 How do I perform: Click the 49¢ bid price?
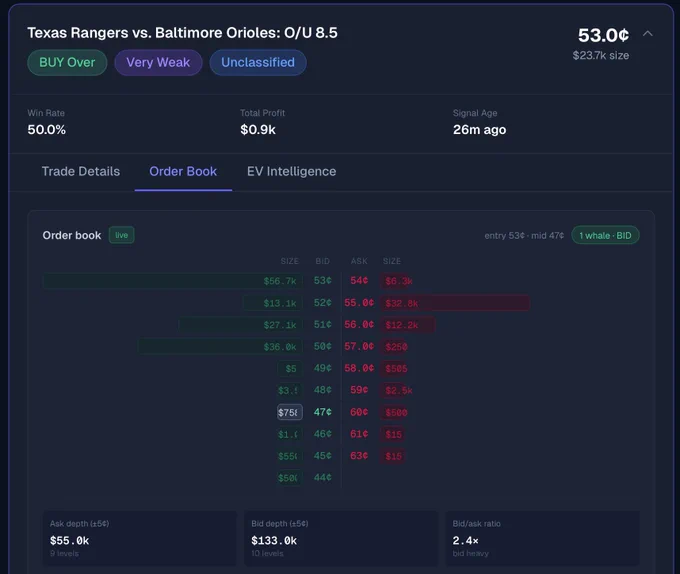pyautogui.click(x=323, y=368)
